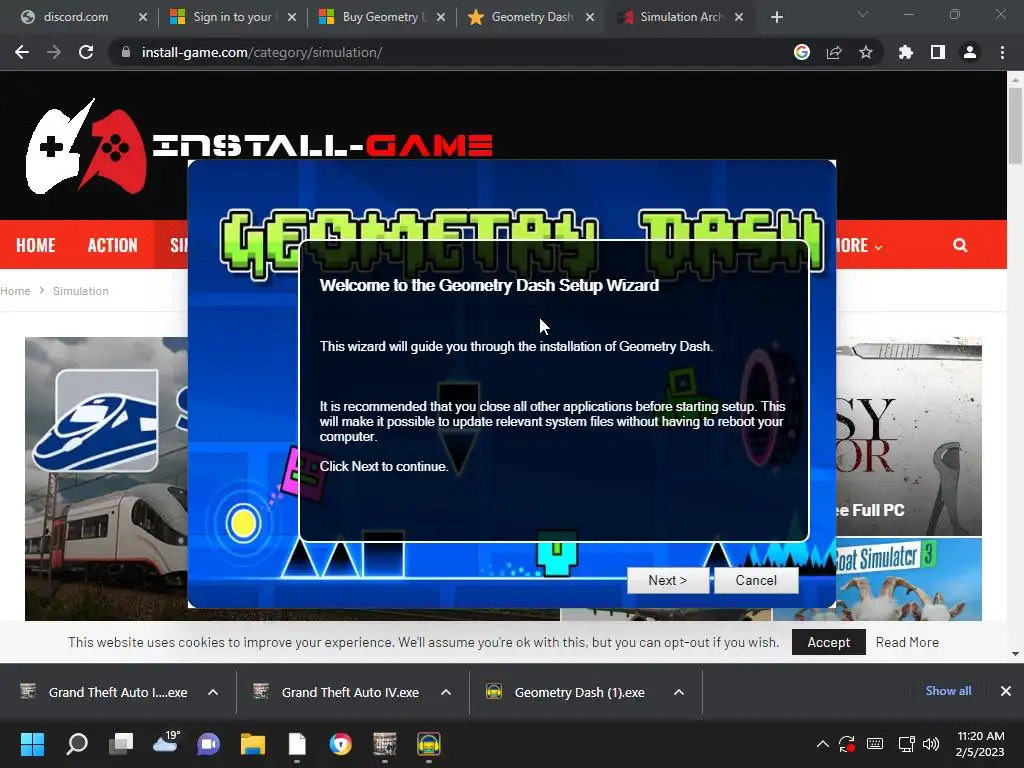Open Teams Chat taskbar icon

tap(209, 744)
